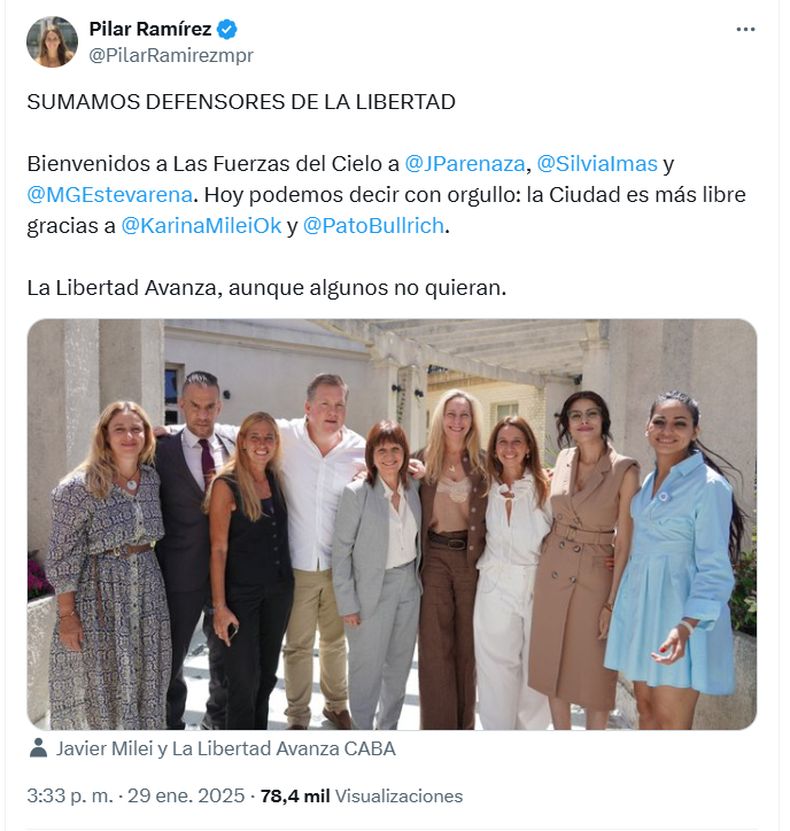Open the three-dot more options menu
The height and width of the screenshot is (831, 790).
pos(745,30)
